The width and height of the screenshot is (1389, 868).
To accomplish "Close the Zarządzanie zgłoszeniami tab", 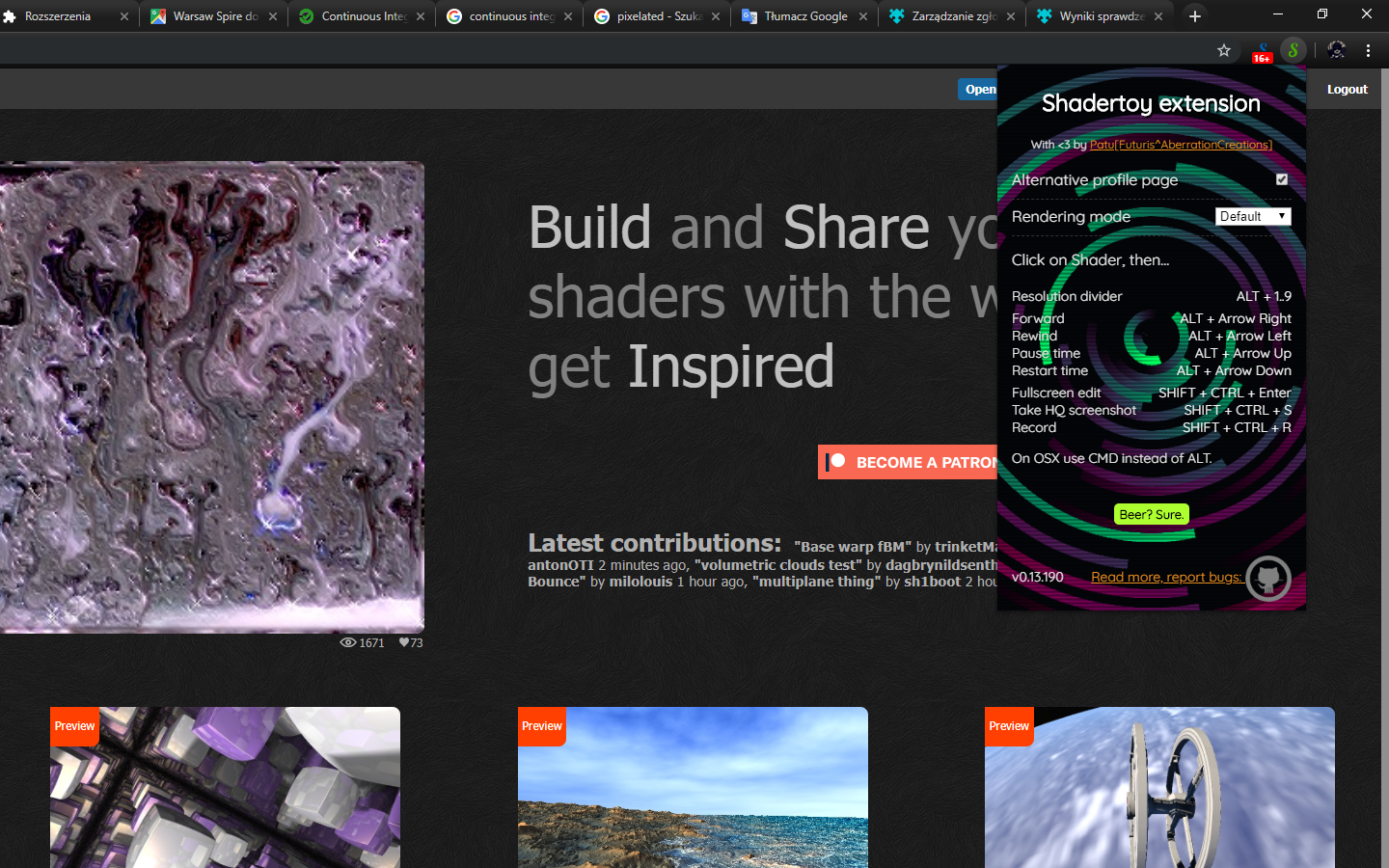I will pos(1011,16).
